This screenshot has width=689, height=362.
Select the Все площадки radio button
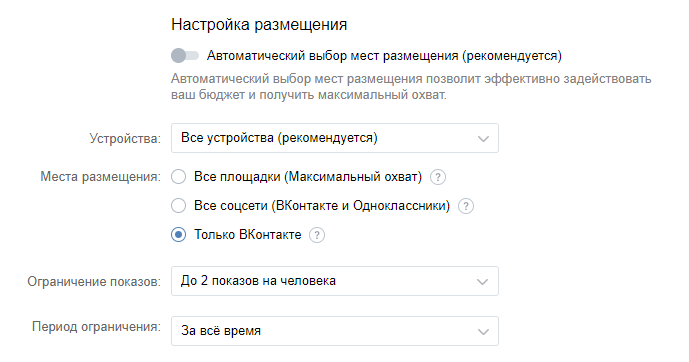[x=178, y=177]
